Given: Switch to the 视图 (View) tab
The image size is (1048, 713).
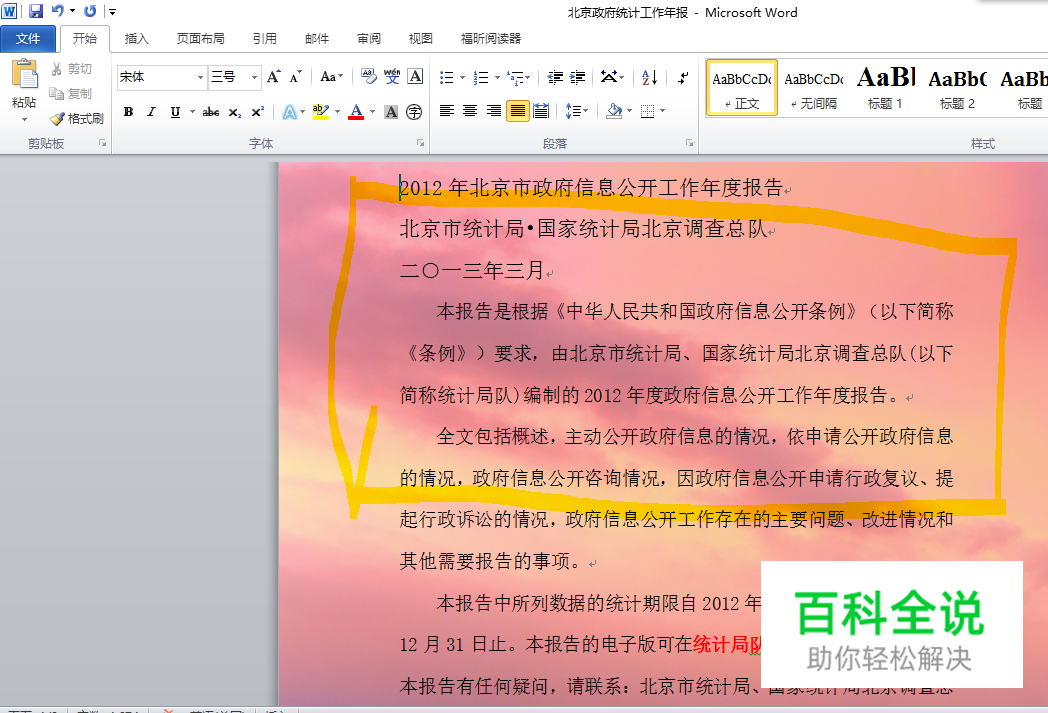Looking at the screenshot, I should click(x=420, y=39).
